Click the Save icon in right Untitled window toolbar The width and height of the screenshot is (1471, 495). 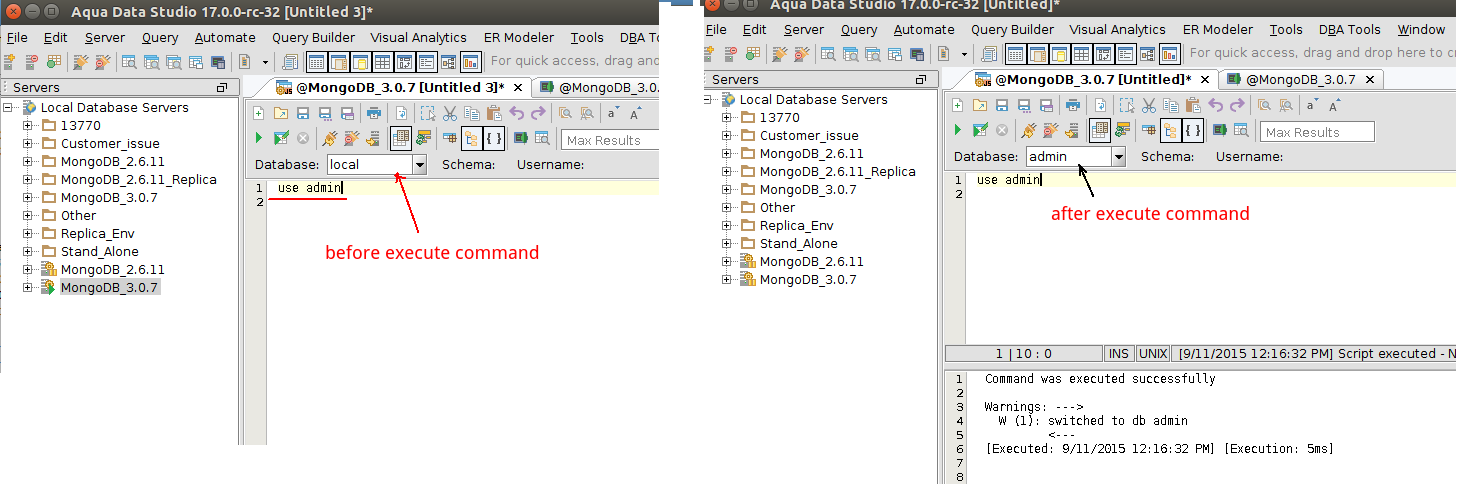pyautogui.click(x=1001, y=105)
